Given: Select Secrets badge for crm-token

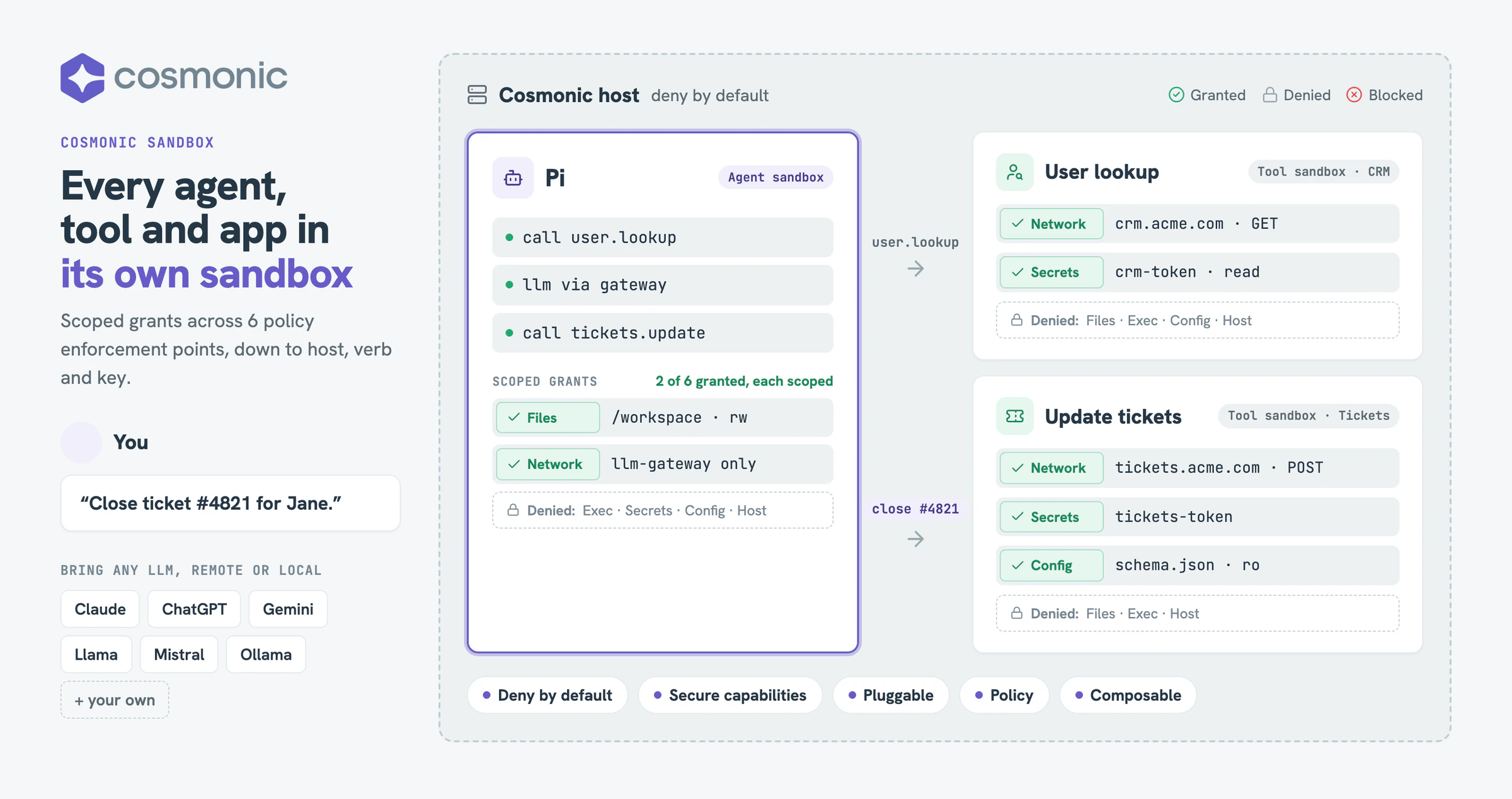Looking at the screenshot, I should coord(1051,272).
